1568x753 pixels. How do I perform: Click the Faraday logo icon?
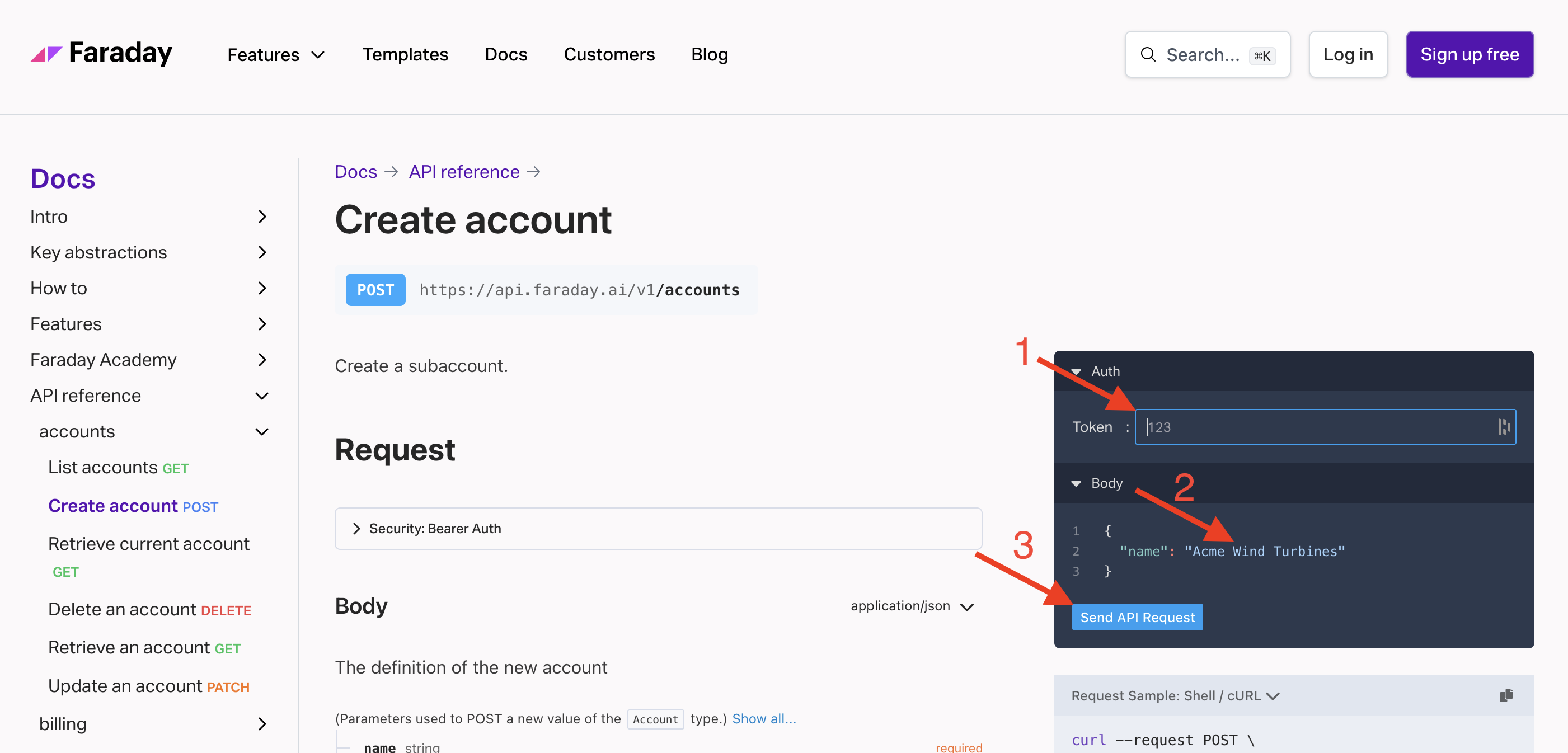pyautogui.click(x=46, y=54)
